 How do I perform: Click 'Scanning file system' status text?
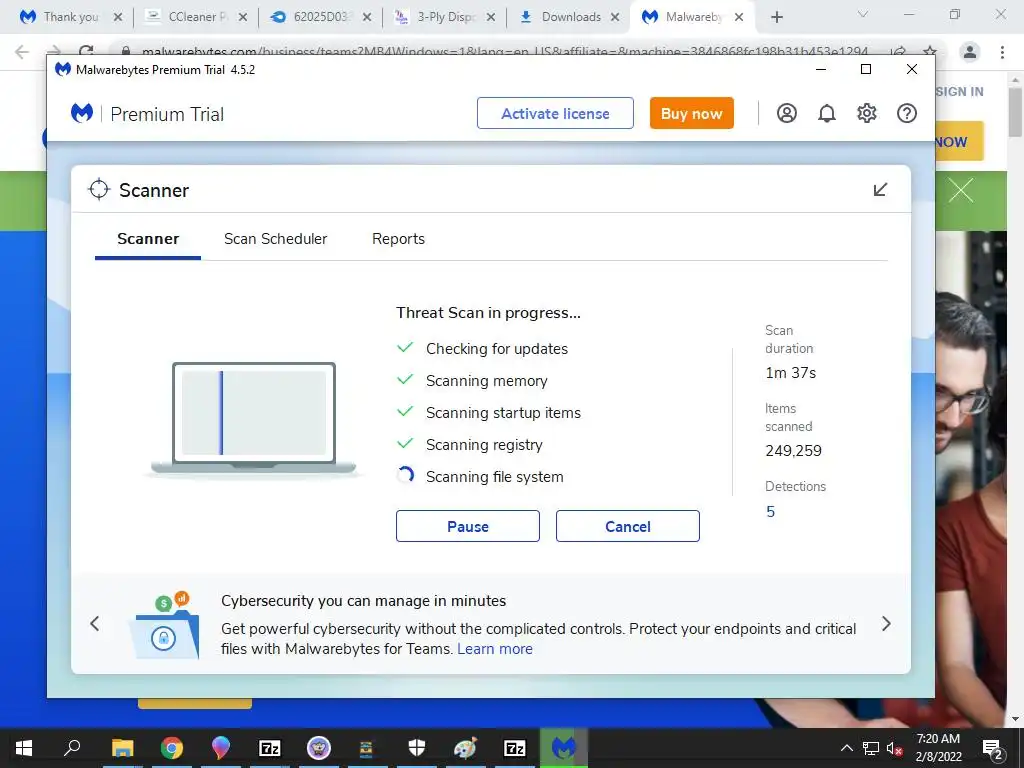pos(494,477)
